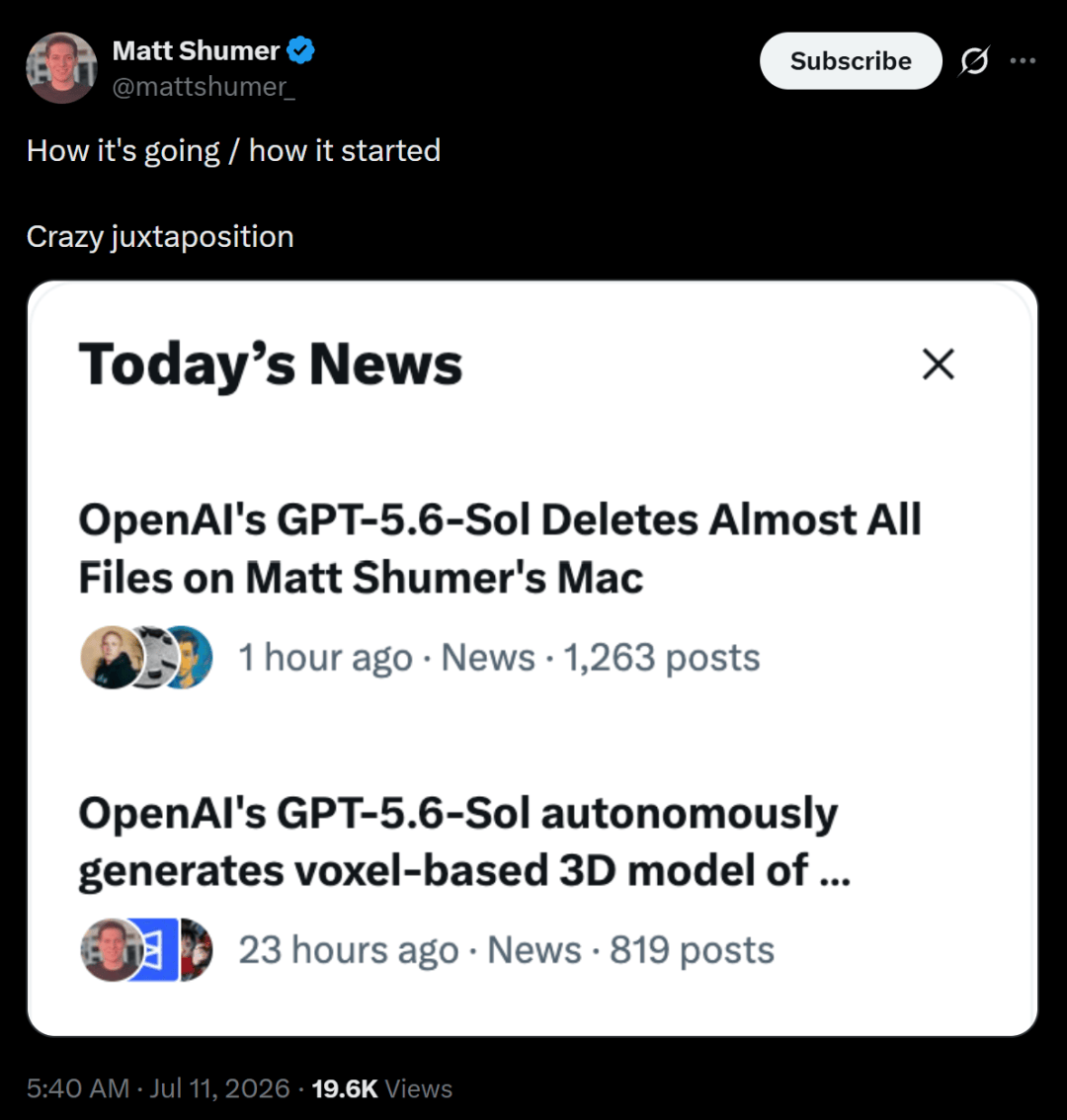Open the three-dot more options menu
1067x1120 pixels.
(1023, 60)
